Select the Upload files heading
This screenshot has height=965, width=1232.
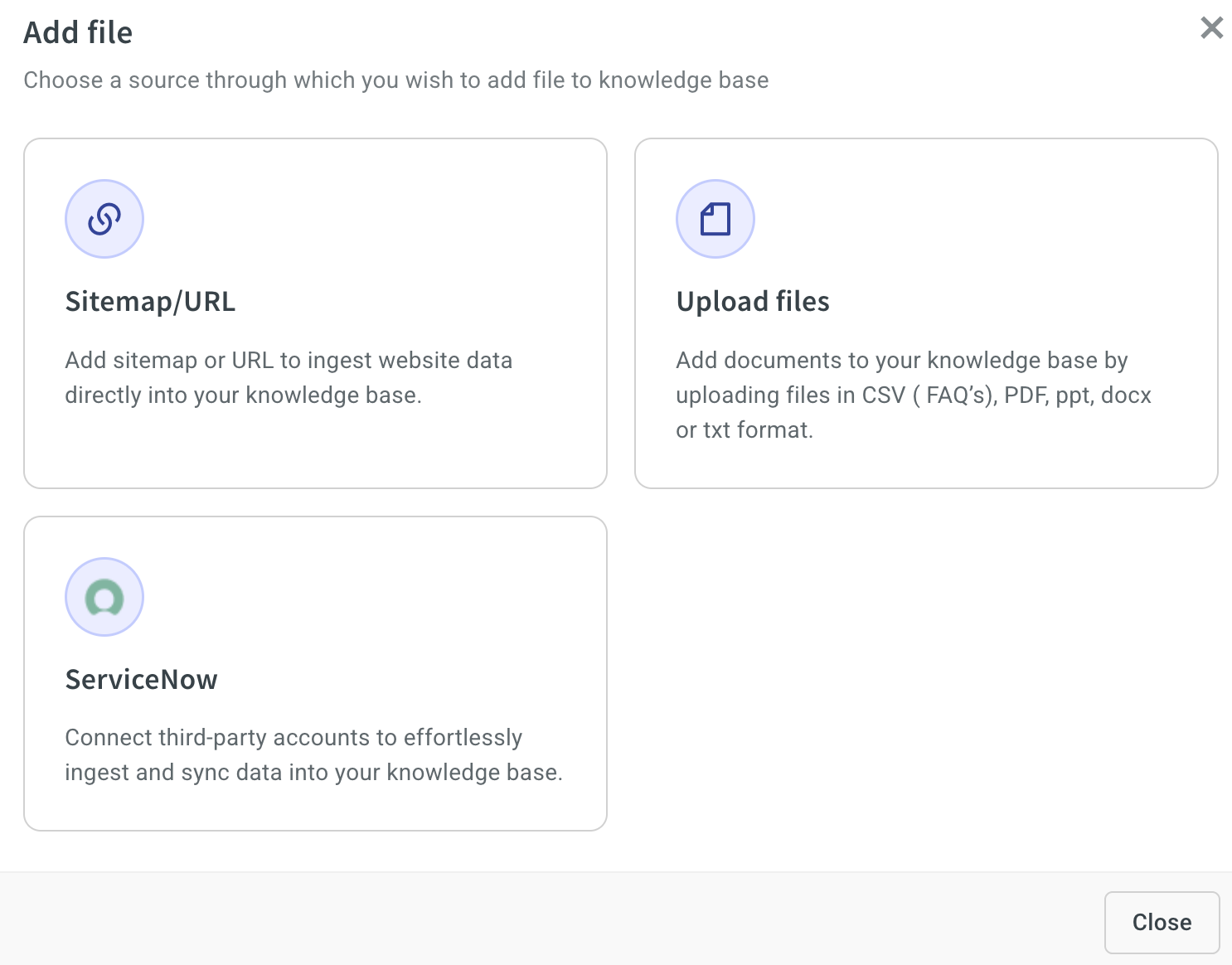click(752, 302)
